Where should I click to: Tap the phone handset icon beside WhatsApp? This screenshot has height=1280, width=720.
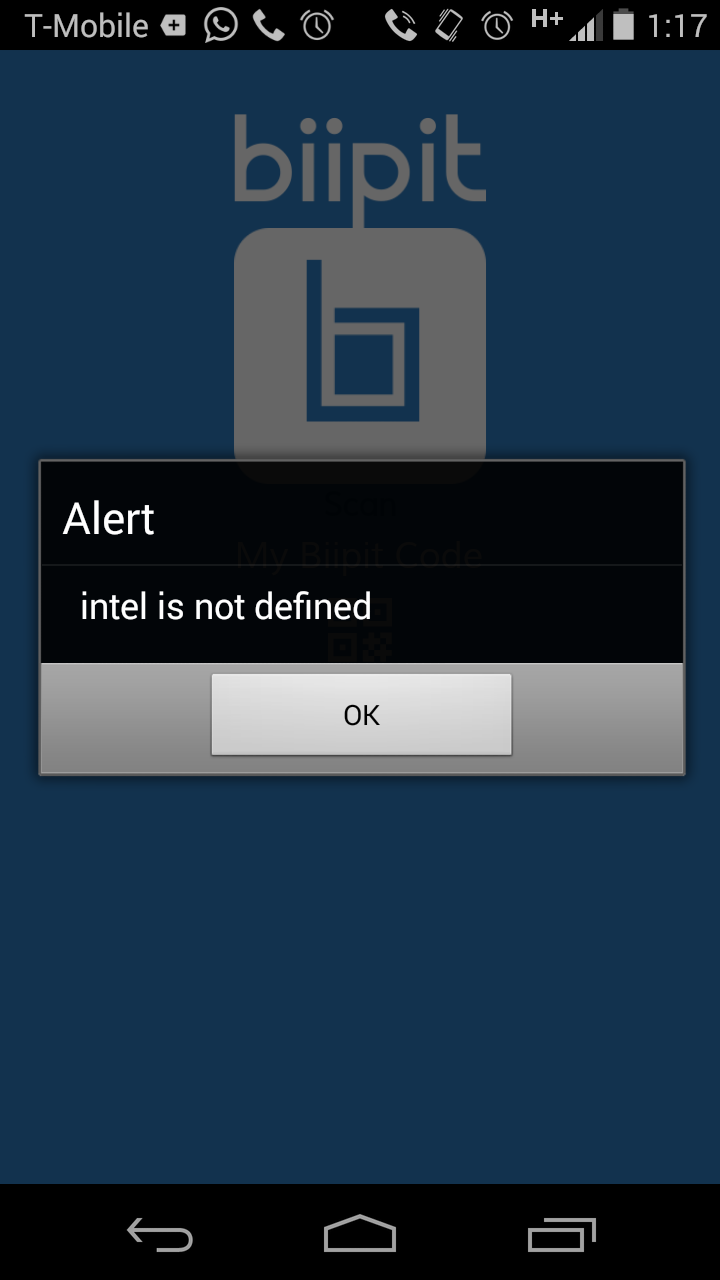(269, 25)
